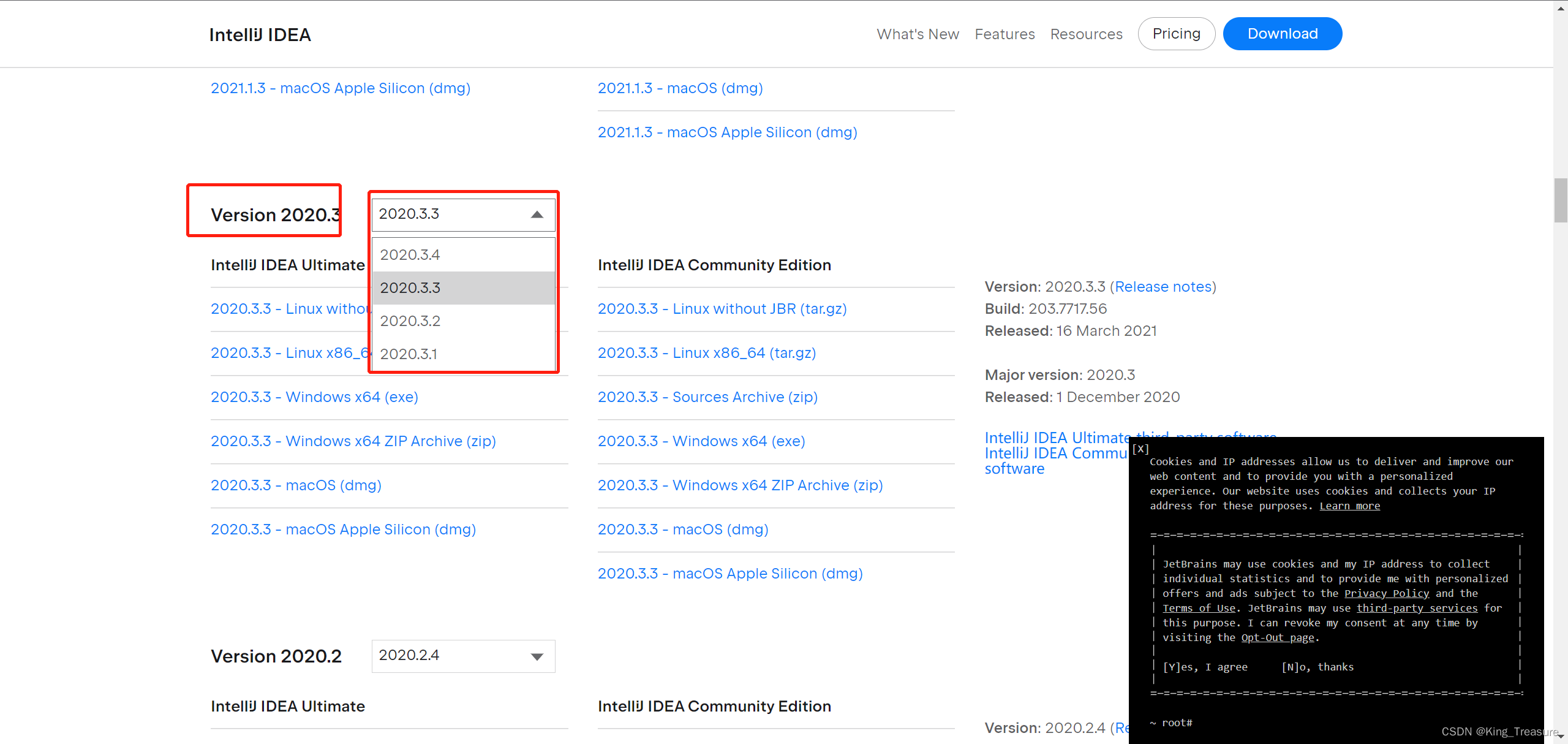The width and height of the screenshot is (1568, 744).
Task: Click [Y]es, I agree in cookie console
Action: (x=1205, y=667)
